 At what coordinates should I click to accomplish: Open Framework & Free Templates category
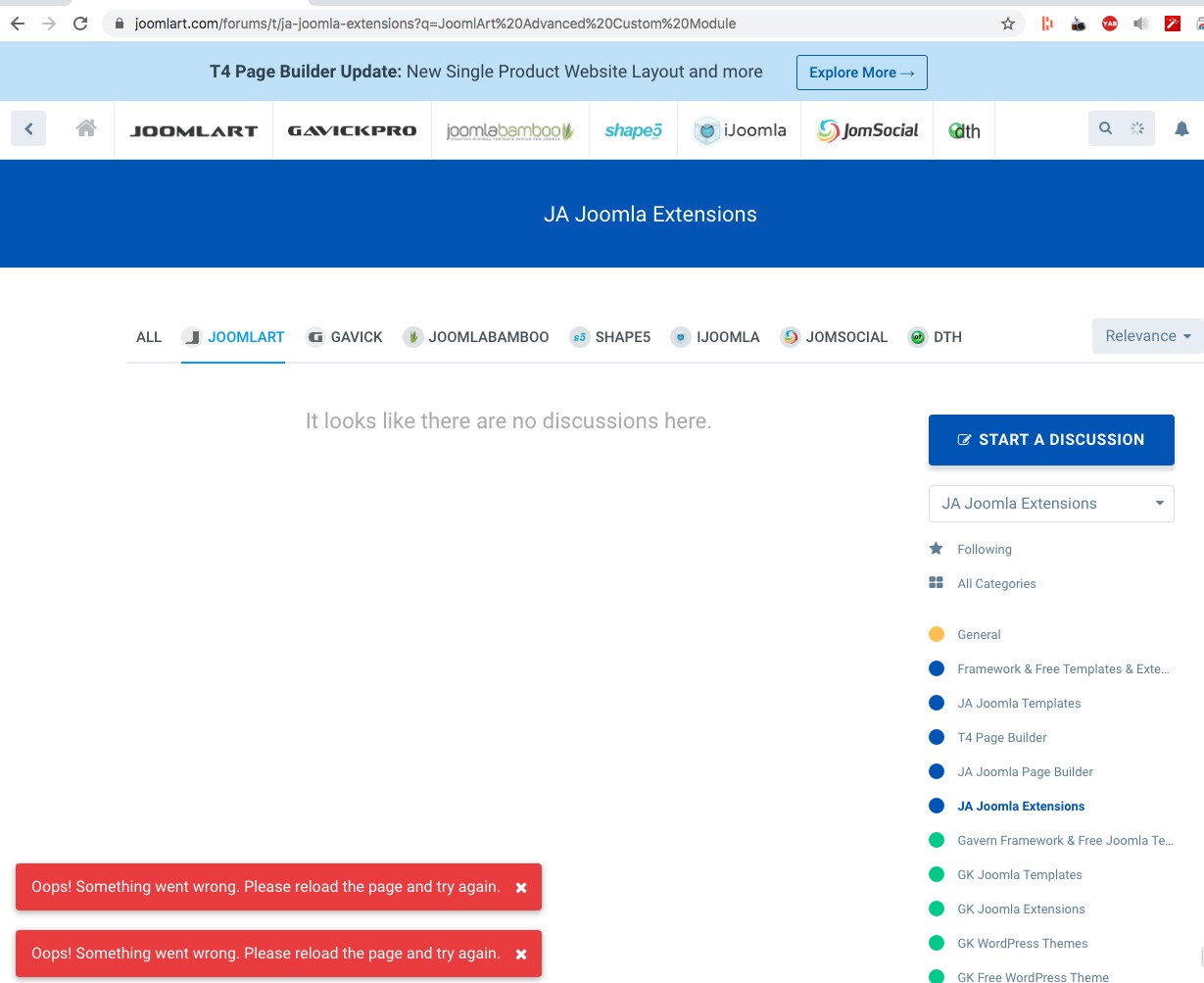coord(1063,669)
